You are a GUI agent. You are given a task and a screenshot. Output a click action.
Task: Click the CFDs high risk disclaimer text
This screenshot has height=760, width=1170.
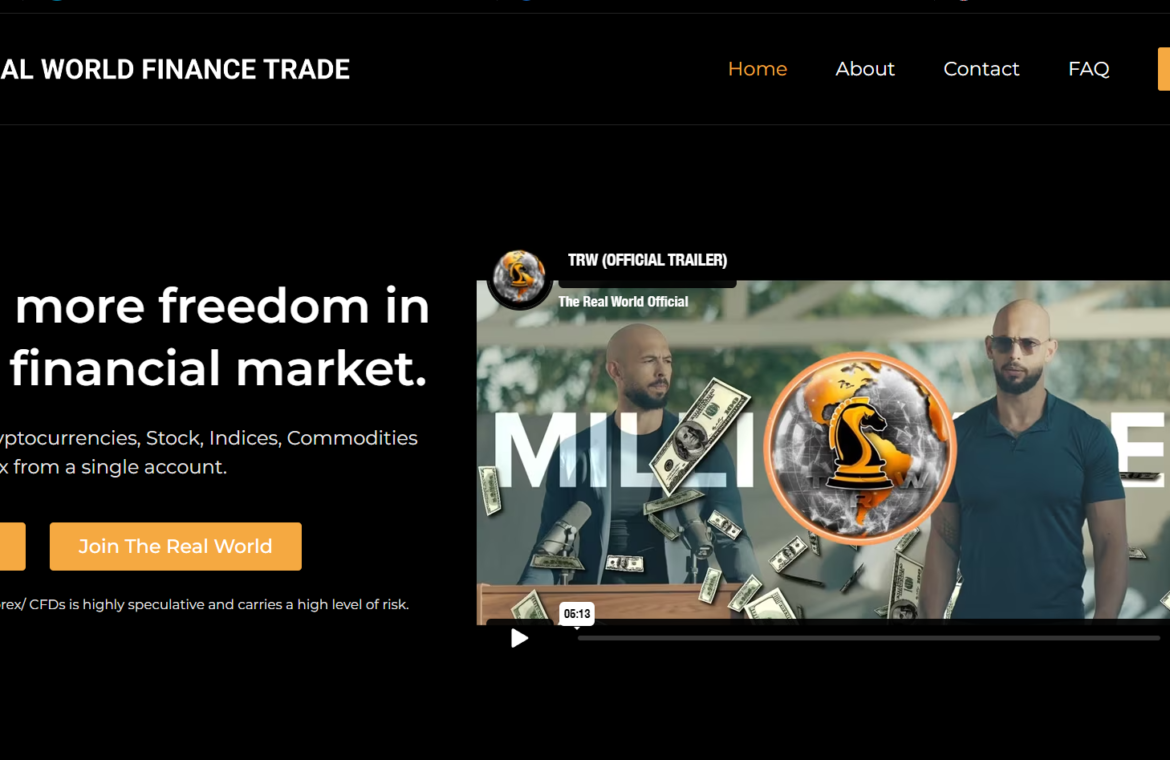coord(204,604)
